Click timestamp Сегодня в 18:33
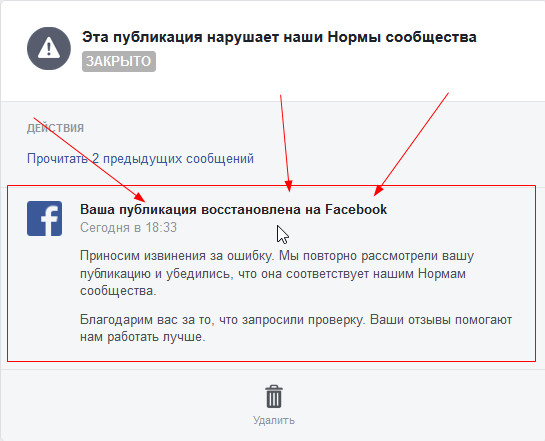This screenshot has width=545, height=441. [x=128, y=228]
